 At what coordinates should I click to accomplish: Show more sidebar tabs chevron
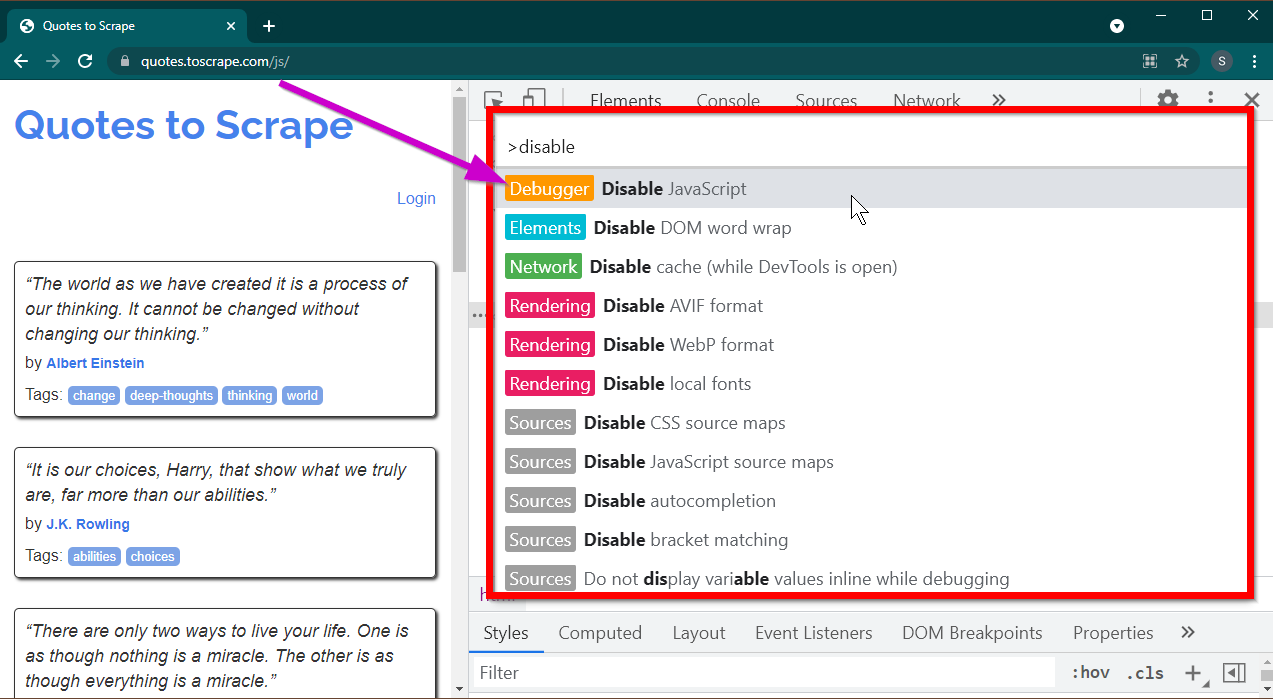coord(1188,633)
